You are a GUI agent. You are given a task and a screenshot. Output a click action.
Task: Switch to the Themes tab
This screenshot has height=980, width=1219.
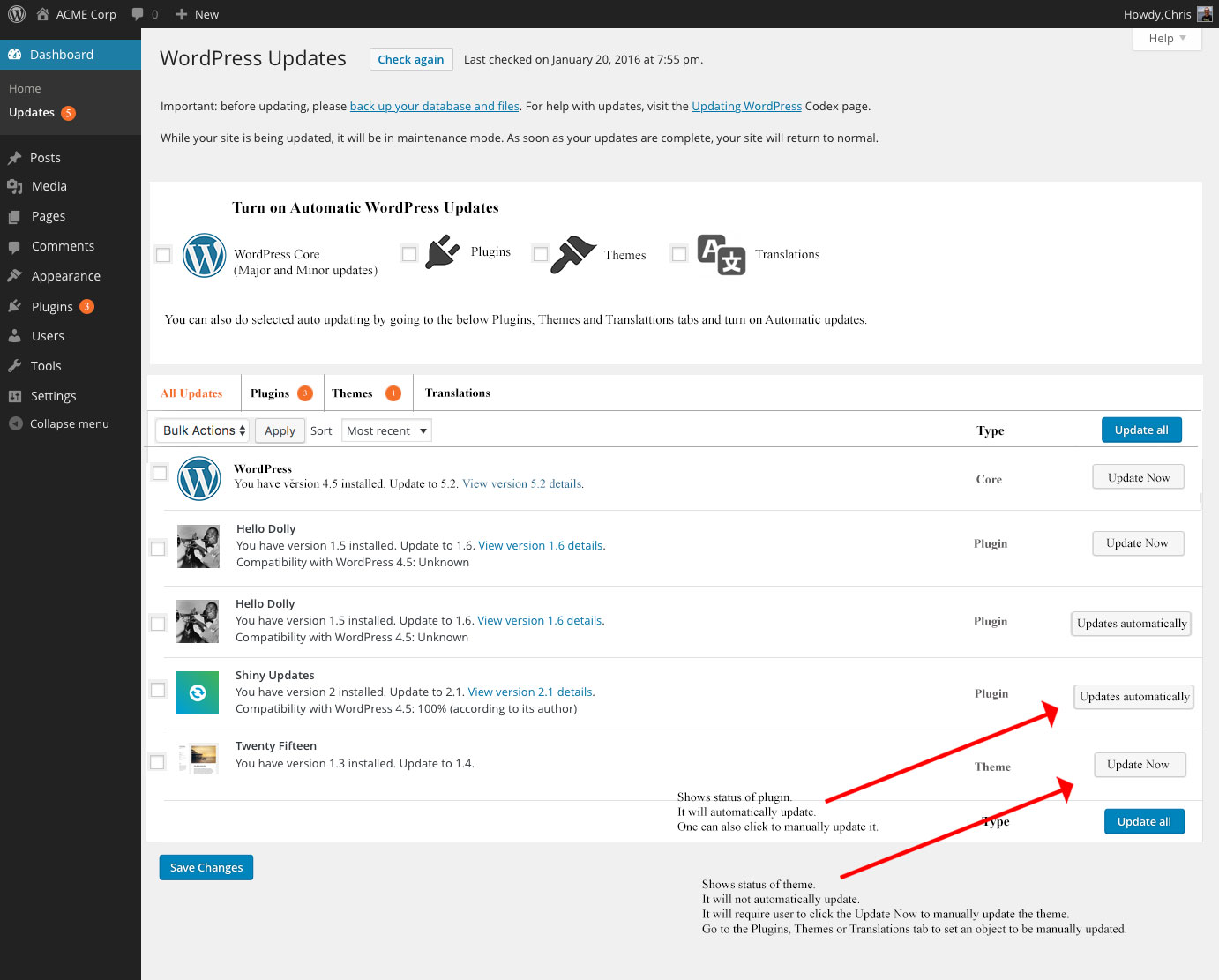(351, 393)
